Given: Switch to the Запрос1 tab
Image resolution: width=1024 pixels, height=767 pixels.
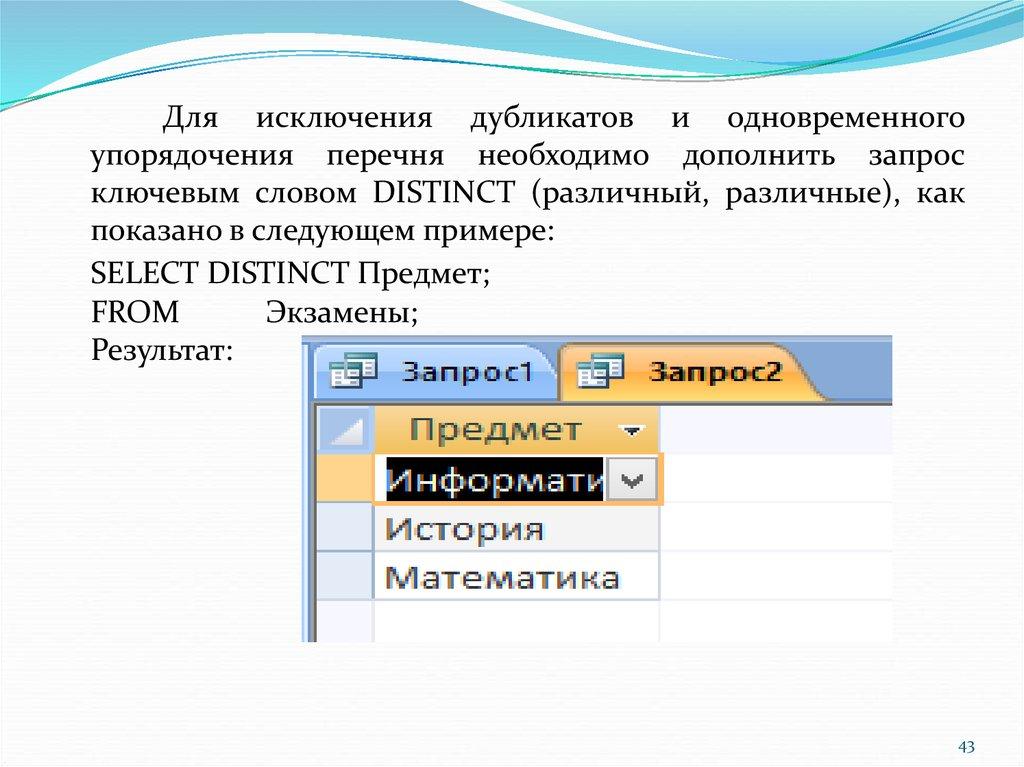Looking at the screenshot, I should (x=463, y=372).
